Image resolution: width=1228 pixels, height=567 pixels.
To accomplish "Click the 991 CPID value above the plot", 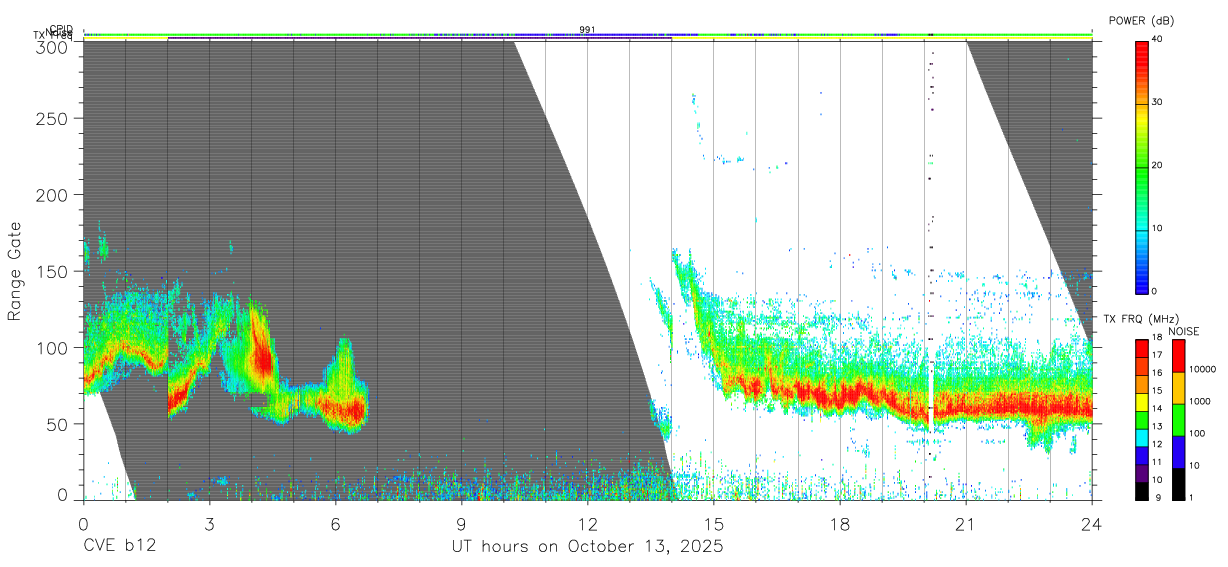I will (x=587, y=30).
